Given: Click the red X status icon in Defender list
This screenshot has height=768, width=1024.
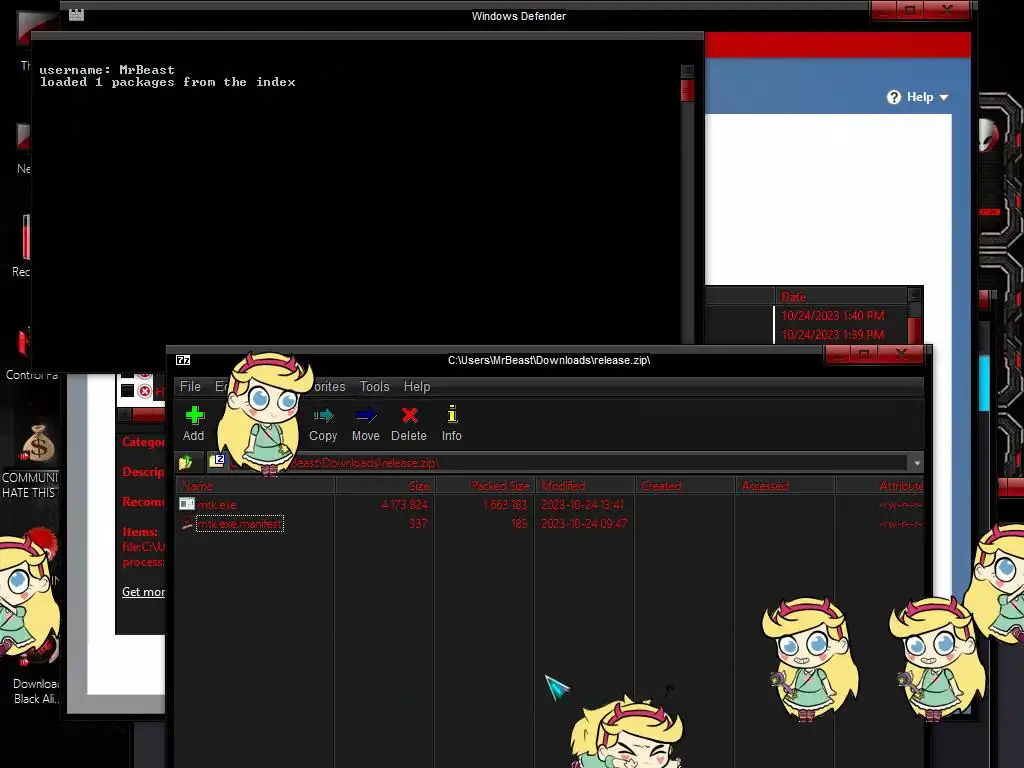Looking at the screenshot, I should (x=144, y=391).
